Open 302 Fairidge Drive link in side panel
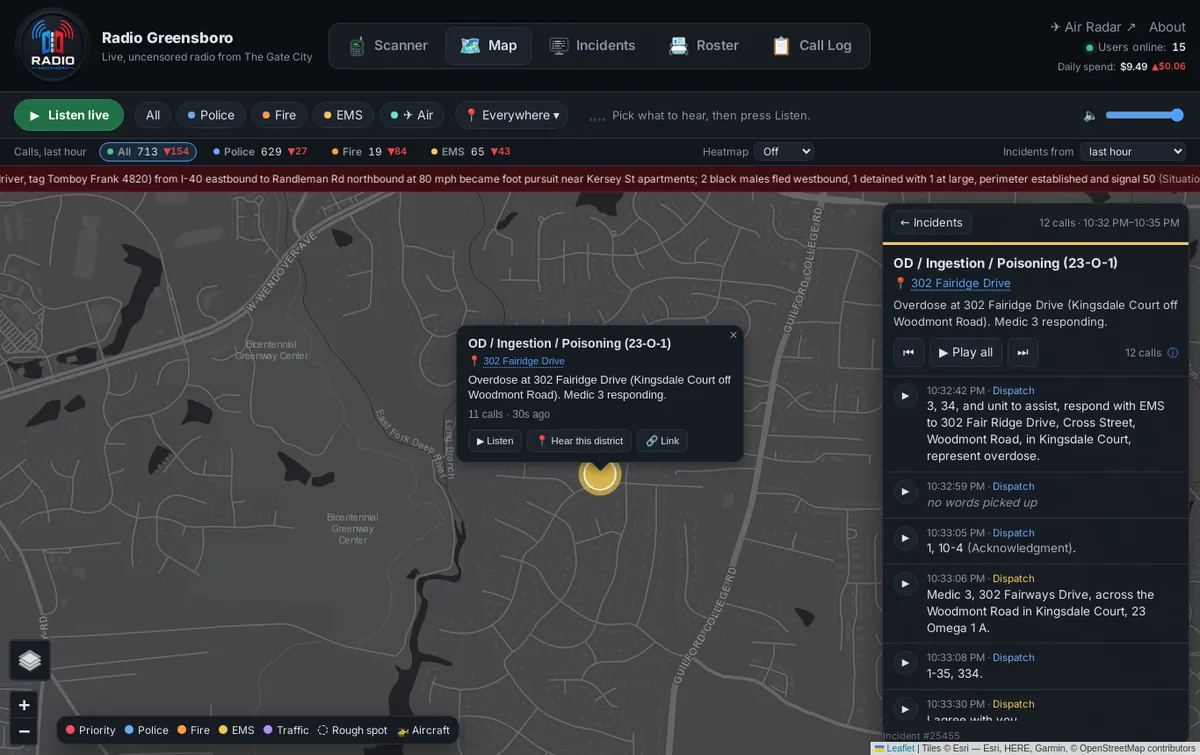This screenshot has width=1200, height=755. coord(960,283)
